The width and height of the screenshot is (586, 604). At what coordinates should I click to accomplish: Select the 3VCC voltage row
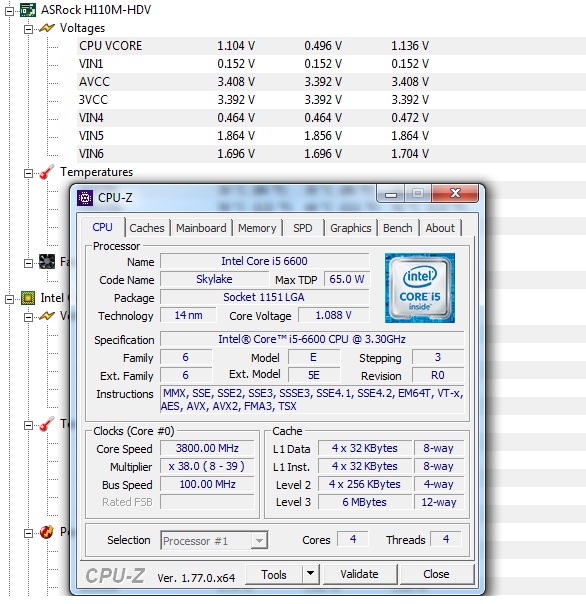pyautogui.click(x=331, y=100)
